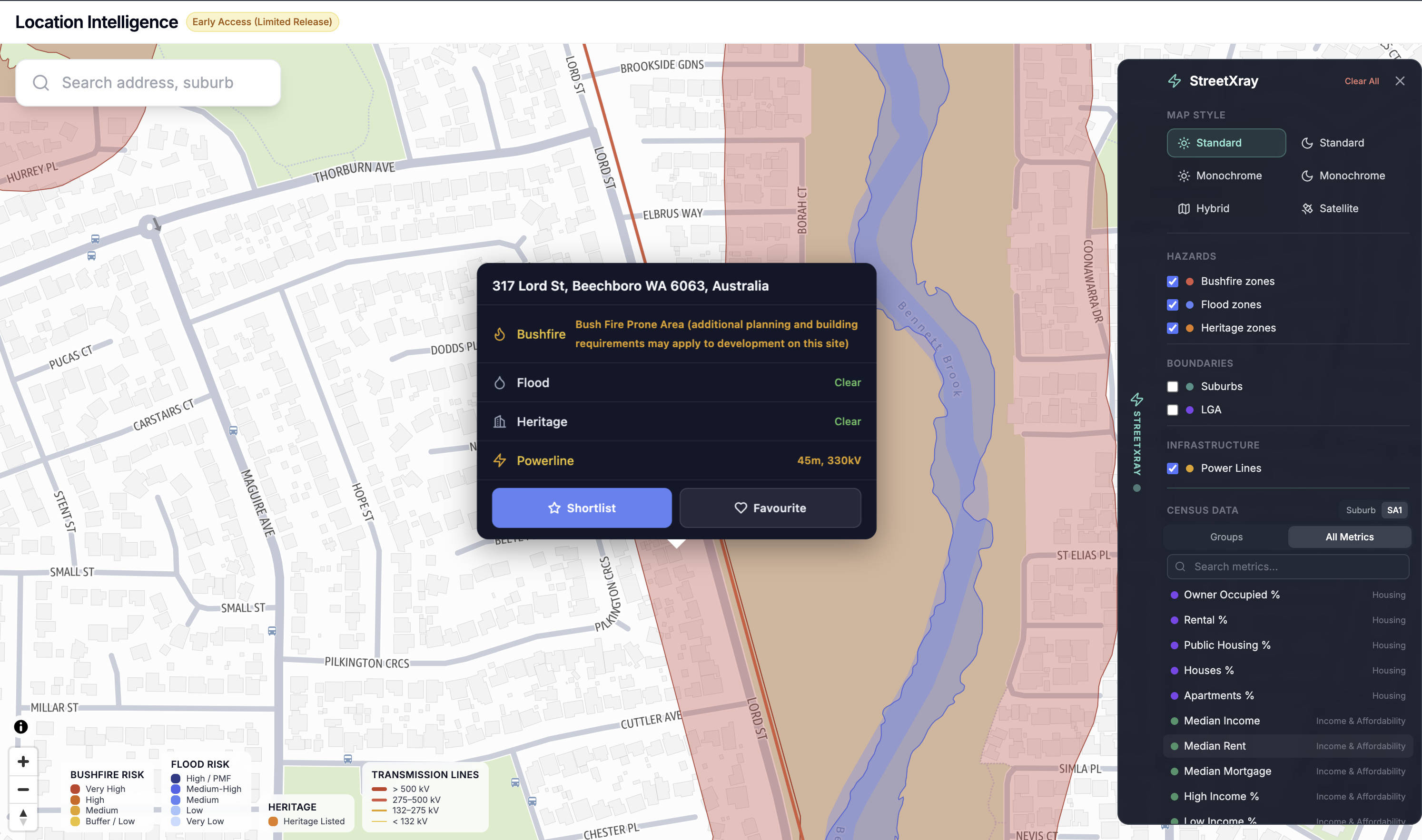1422x840 pixels.
Task: Shortlist the 317 Lord St property
Action: pyautogui.click(x=582, y=508)
